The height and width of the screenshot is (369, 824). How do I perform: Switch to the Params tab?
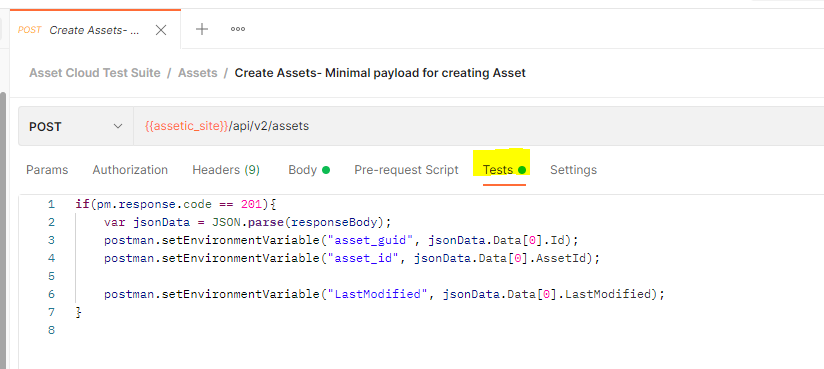click(47, 170)
